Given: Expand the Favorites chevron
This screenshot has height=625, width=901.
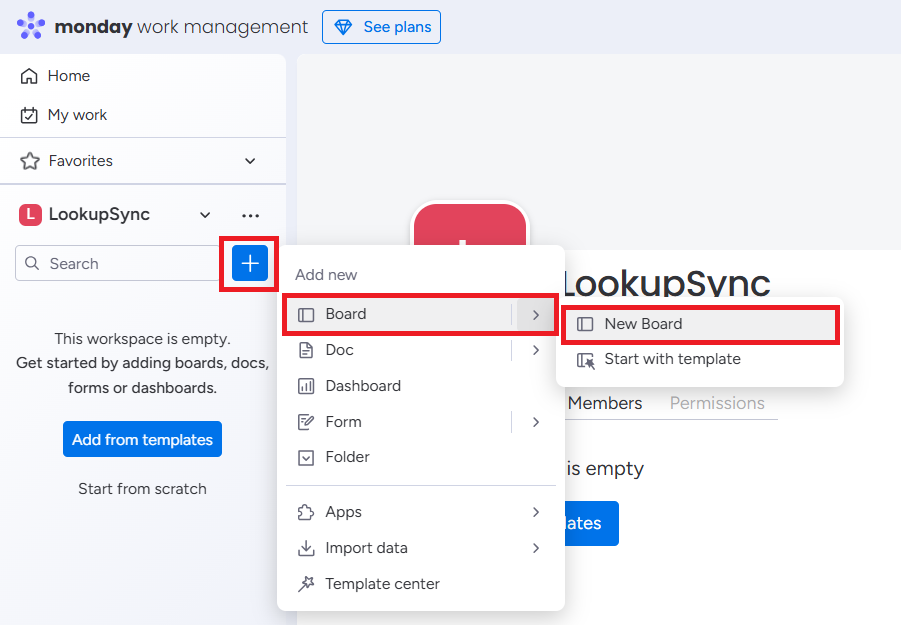Looking at the screenshot, I should (250, 161).
